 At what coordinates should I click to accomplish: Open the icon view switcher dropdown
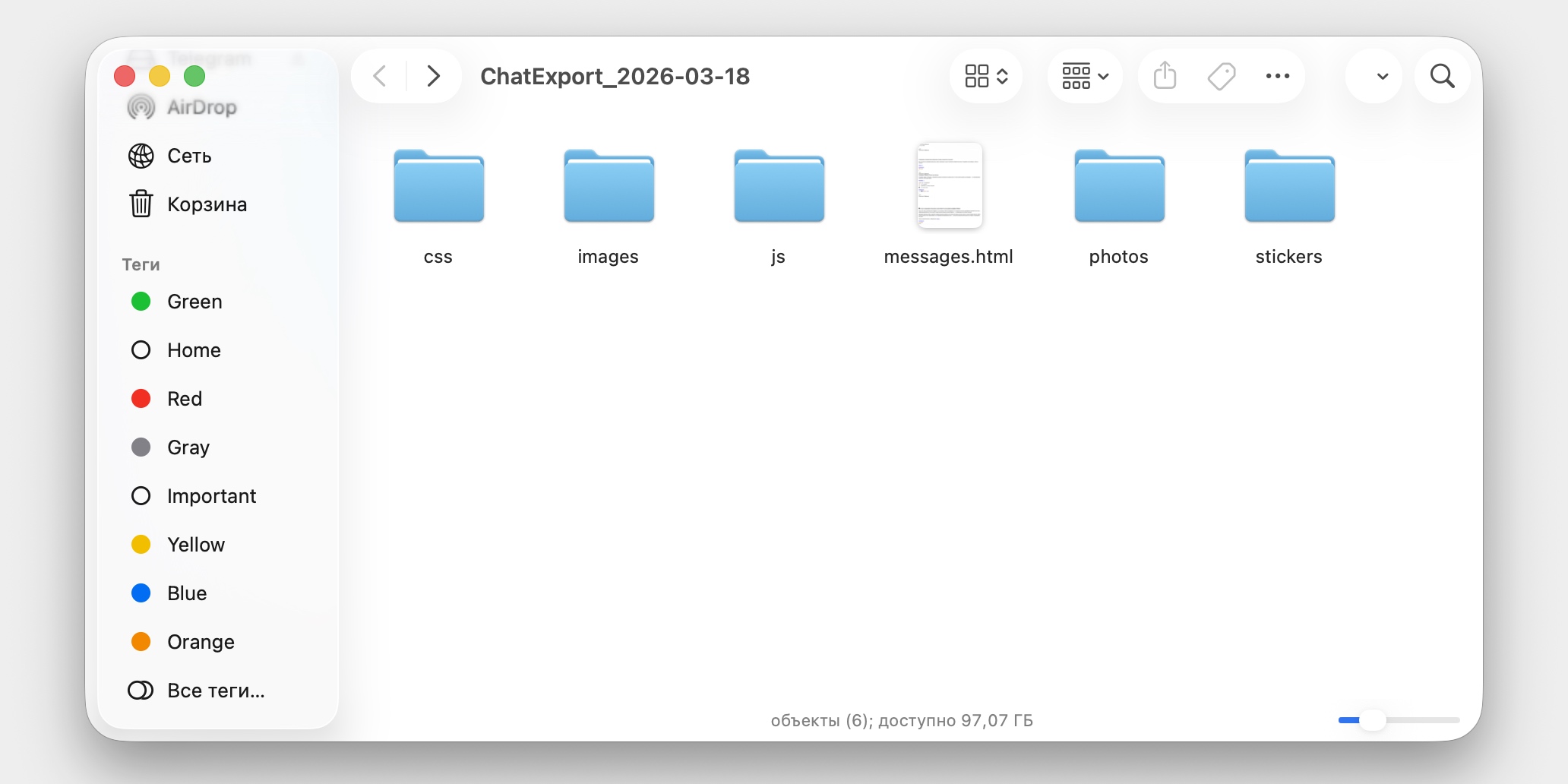[x=986, y=76]
